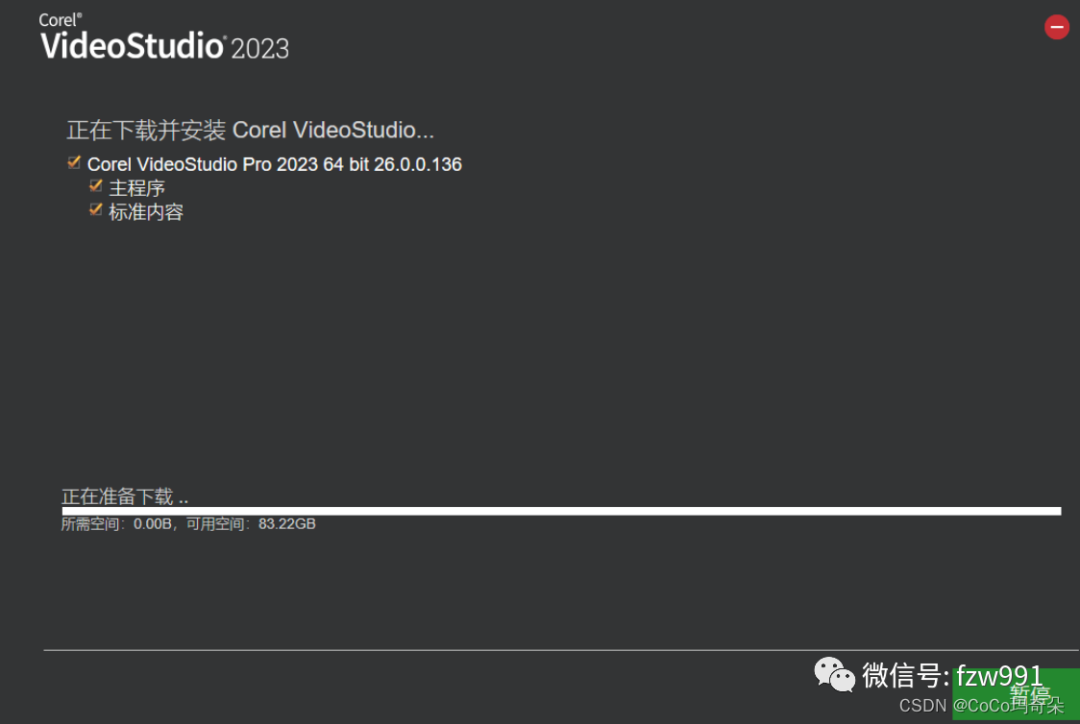The image size is (1080, 724).
Task: Click the CSDN @CoCo玛奇朵 watermark
Action: [981, 705]
